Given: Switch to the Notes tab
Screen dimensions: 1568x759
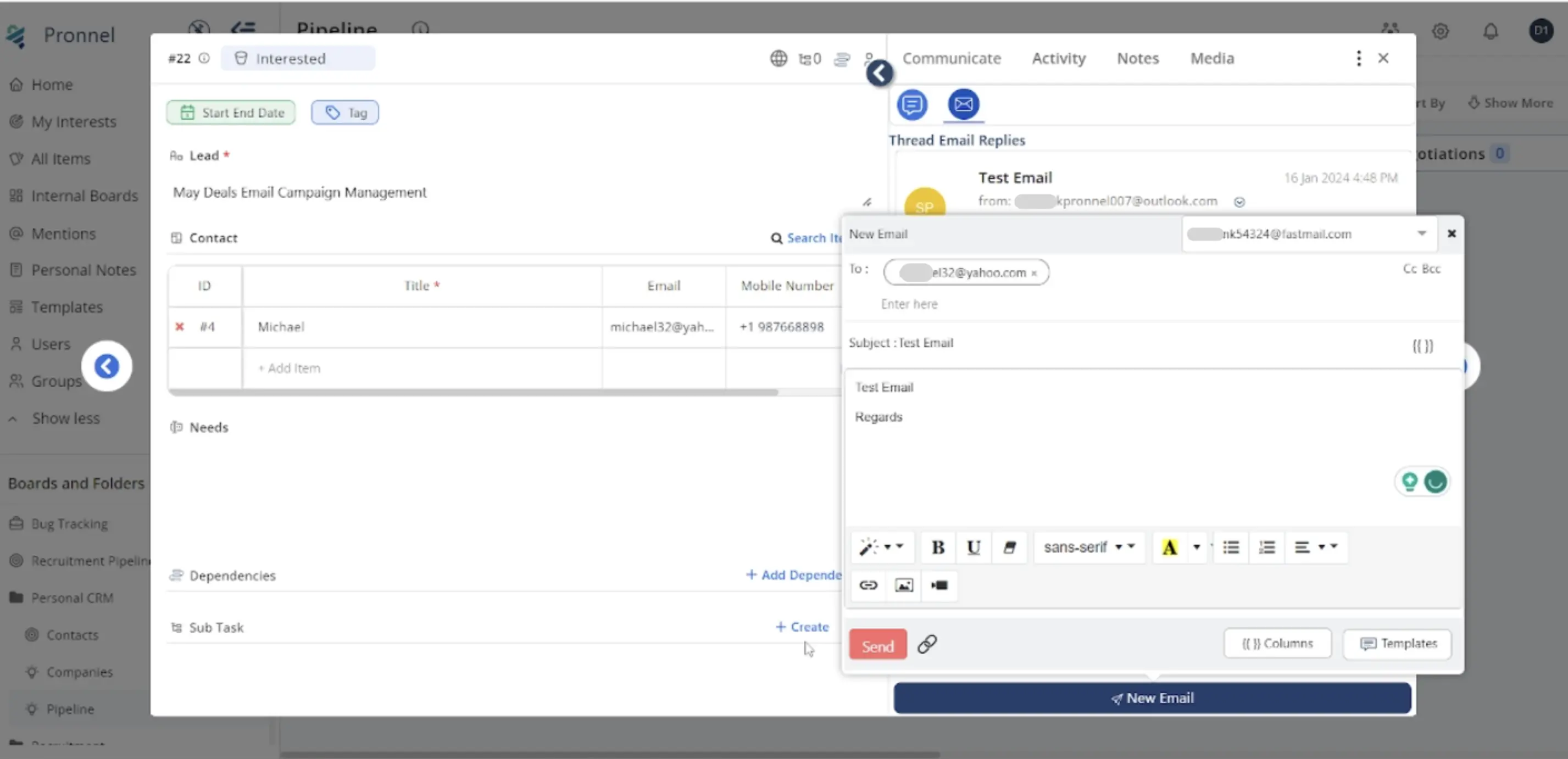Looking at the screenshot, I should point(1137,58).
